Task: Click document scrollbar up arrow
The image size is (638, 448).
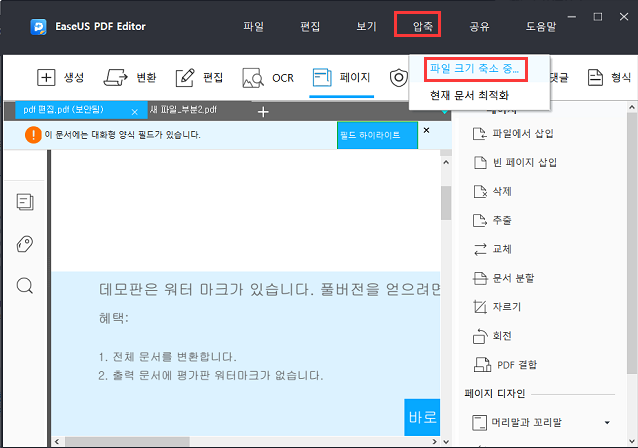Action: point(446,162)
